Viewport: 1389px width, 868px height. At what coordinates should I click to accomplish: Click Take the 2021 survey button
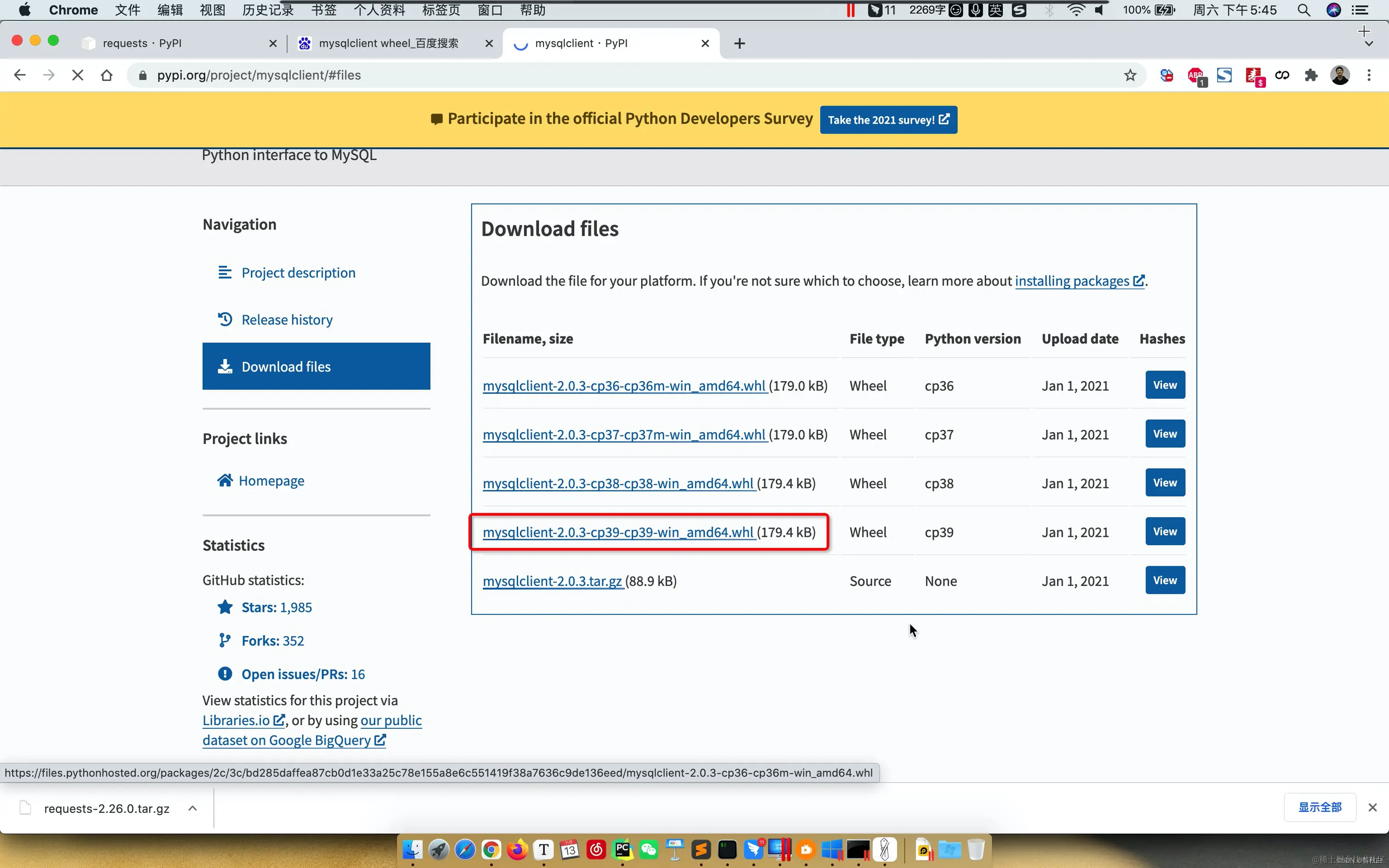[x=888, y=120]
